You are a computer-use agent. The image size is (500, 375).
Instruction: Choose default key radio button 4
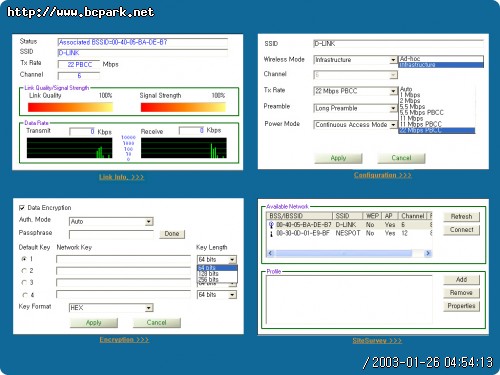pyautogui.click(x=24, y=295)
